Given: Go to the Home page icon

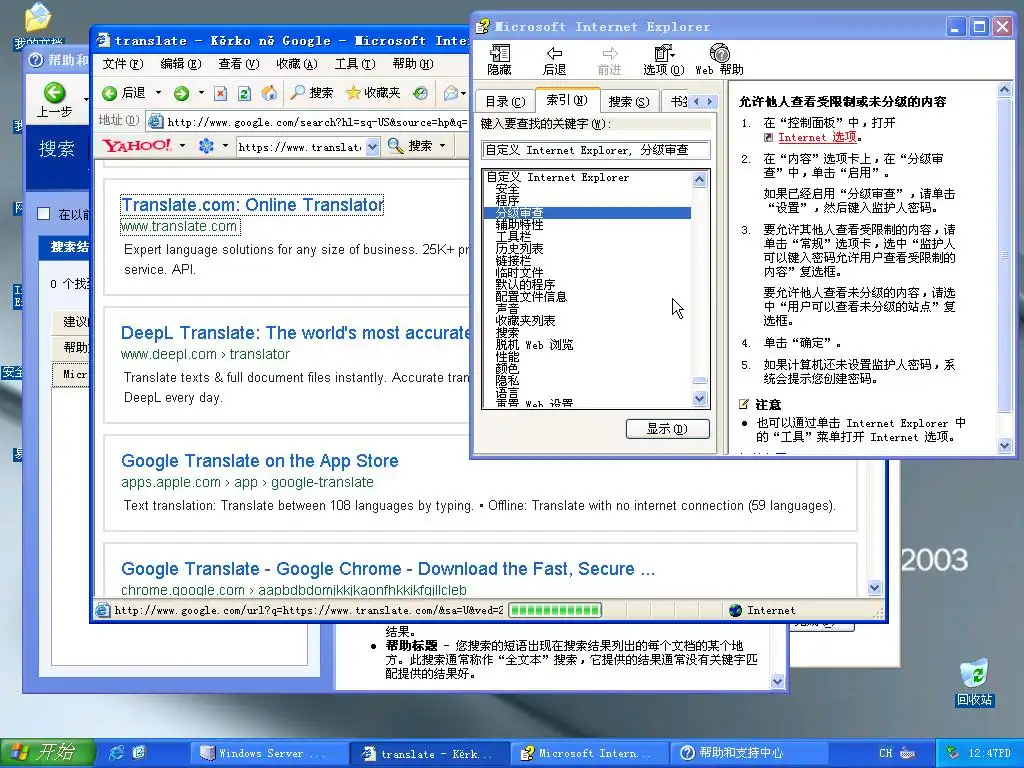Looking at the screenshot, I should 269,93.
